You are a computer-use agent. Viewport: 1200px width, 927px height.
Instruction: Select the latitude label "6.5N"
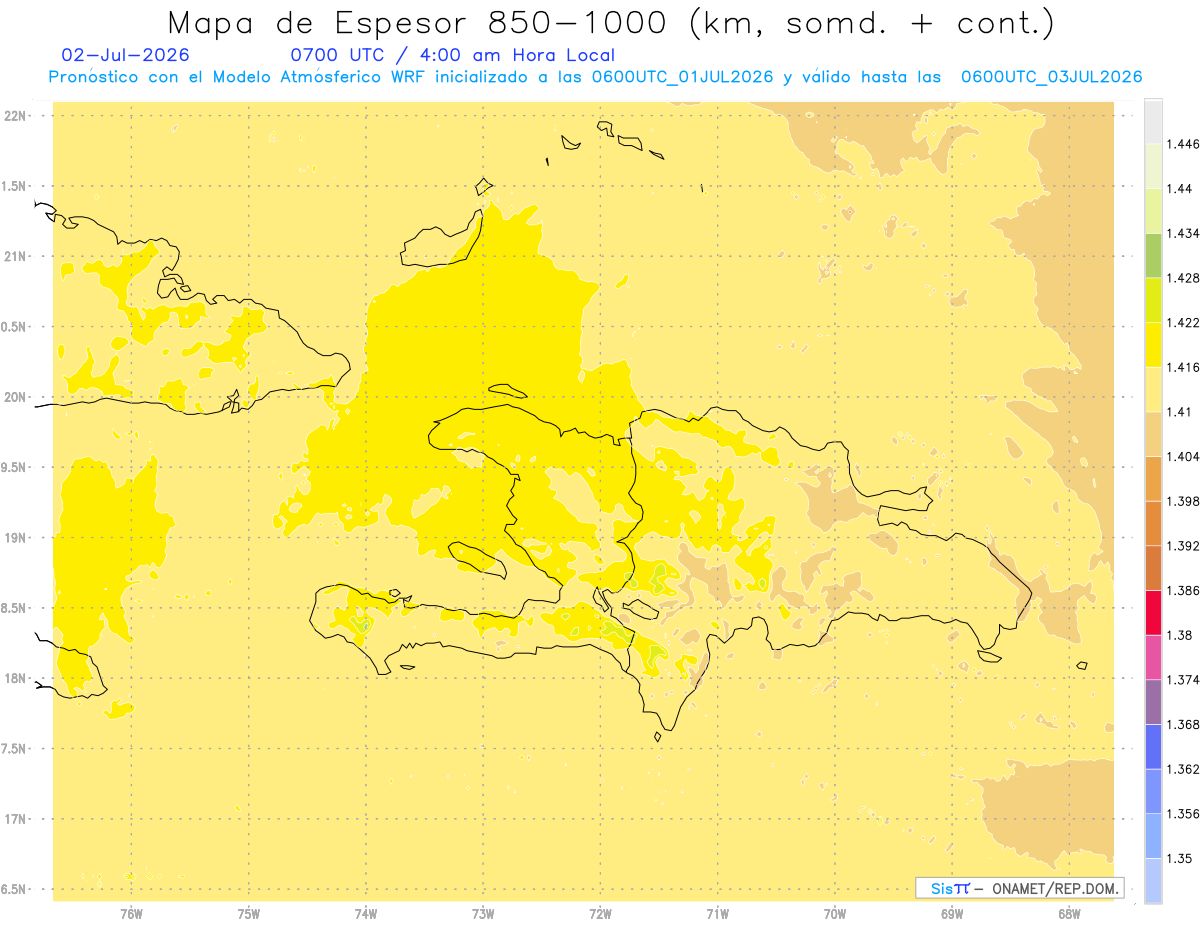tap(14, 890)
